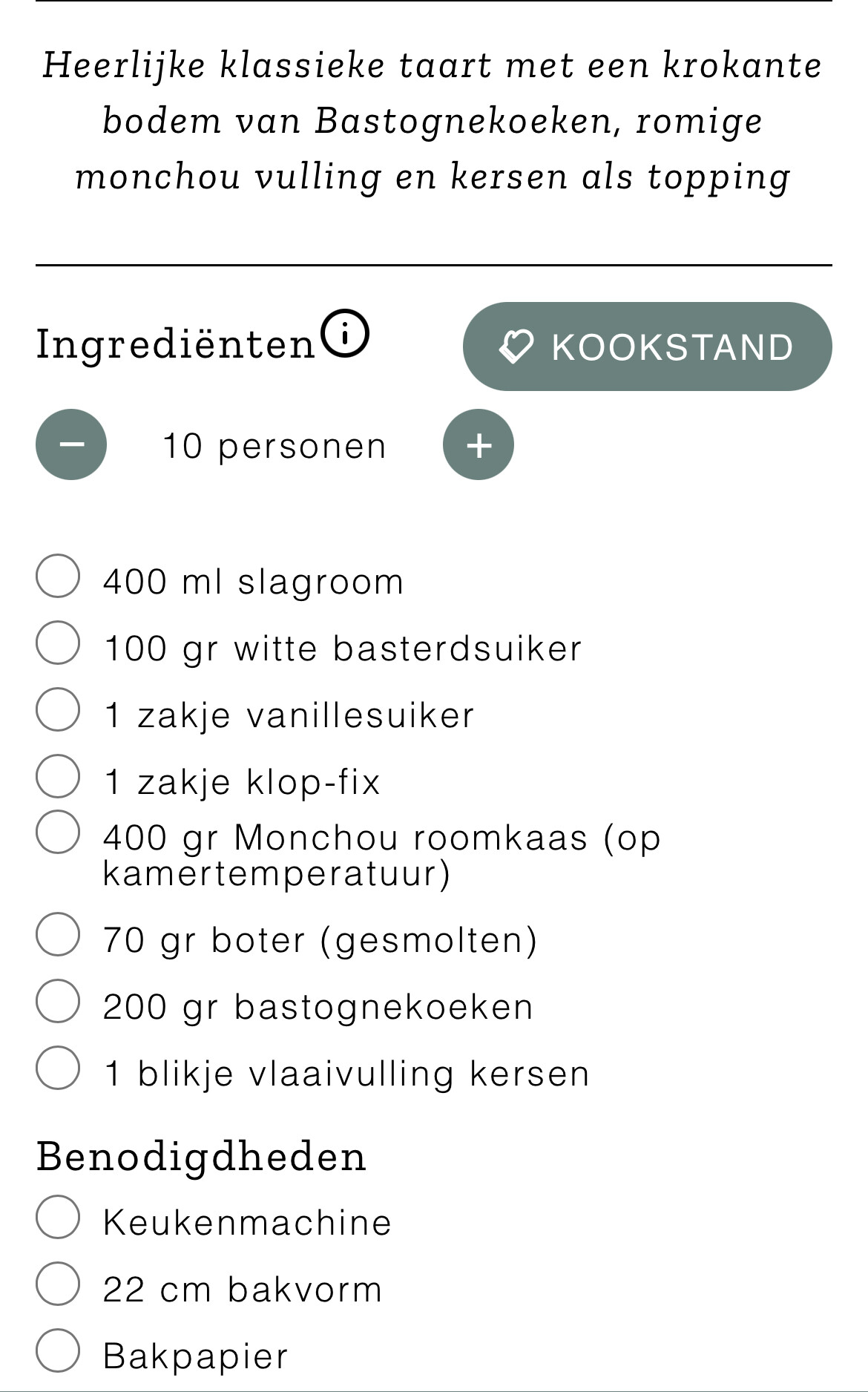
Task: Check the klop-fix ingredient circle
Action: (x=58, y=776)
